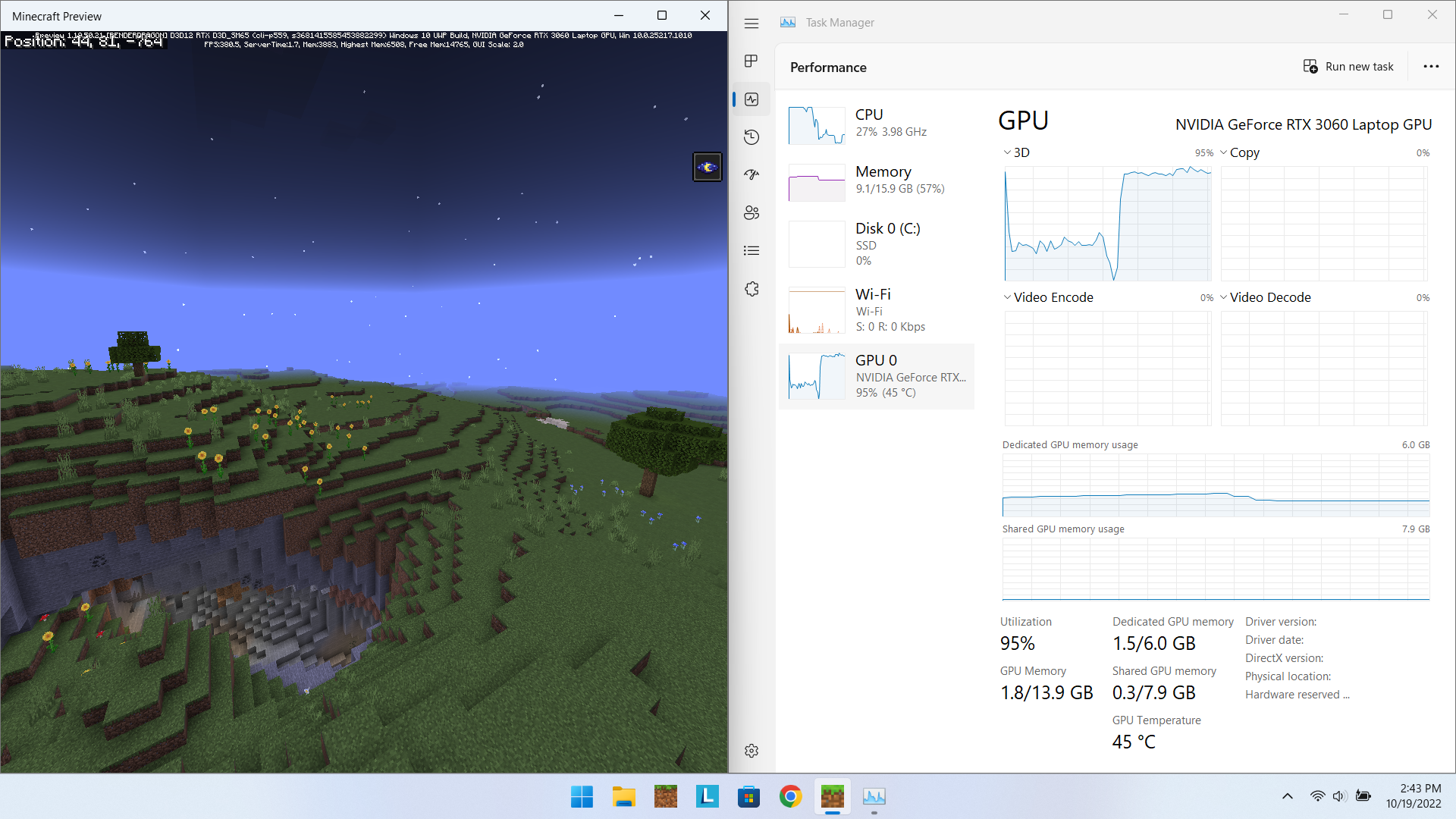Open Task Manager hamburger navigation menu

click(752, 24)
